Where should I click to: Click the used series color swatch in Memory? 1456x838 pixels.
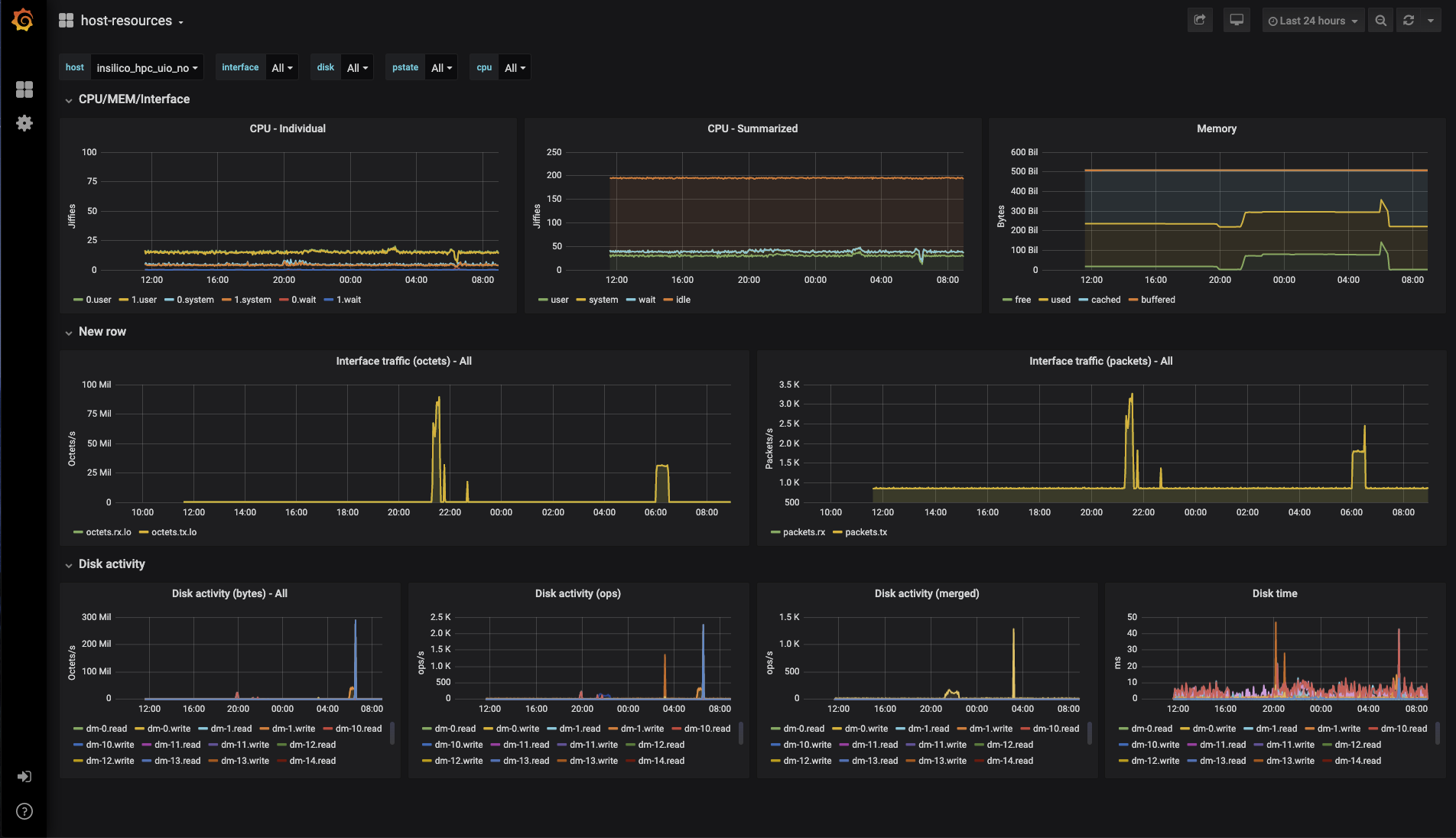(1043, 300)
